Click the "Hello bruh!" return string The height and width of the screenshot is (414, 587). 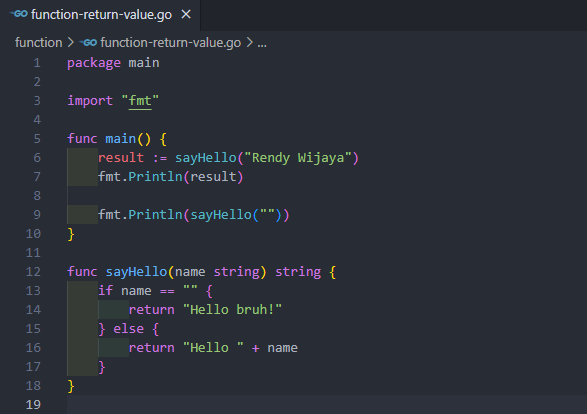click(232, 310)
